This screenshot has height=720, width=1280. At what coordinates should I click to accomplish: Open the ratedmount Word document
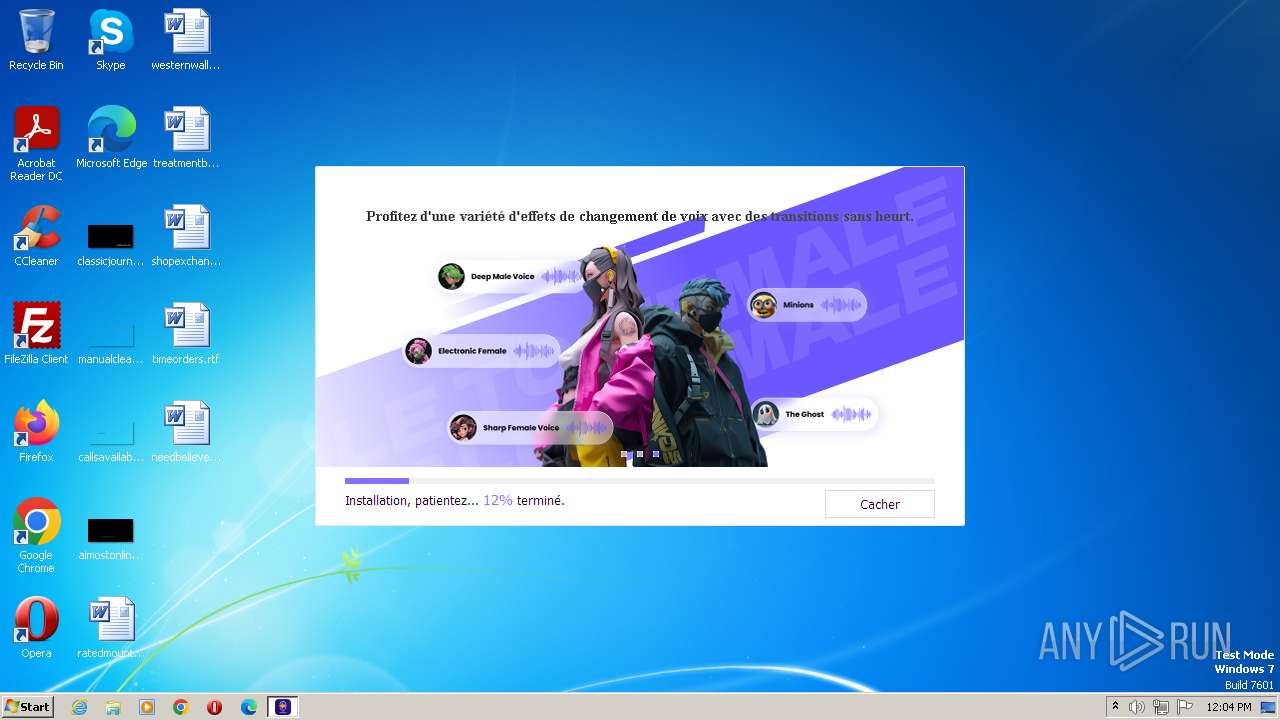point(111,628)
